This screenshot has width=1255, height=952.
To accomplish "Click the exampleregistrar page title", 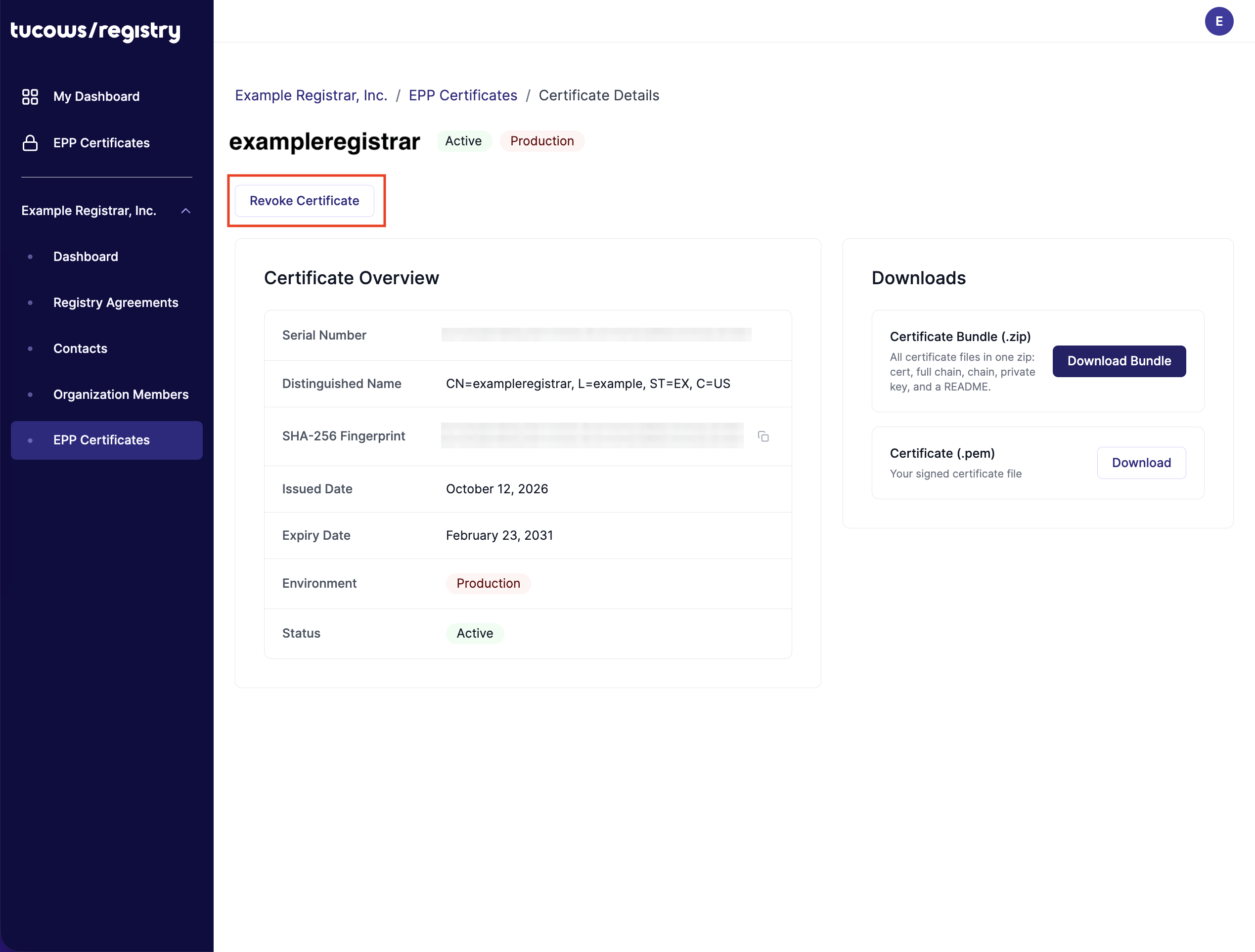I will pos(324,141).
